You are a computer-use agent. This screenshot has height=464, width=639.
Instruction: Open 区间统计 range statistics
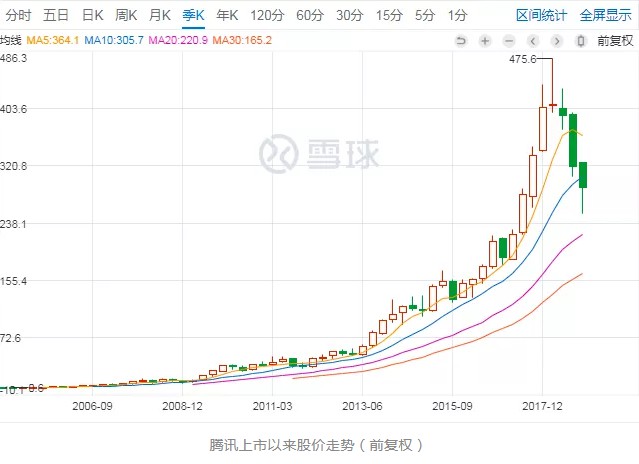[541, 15]
